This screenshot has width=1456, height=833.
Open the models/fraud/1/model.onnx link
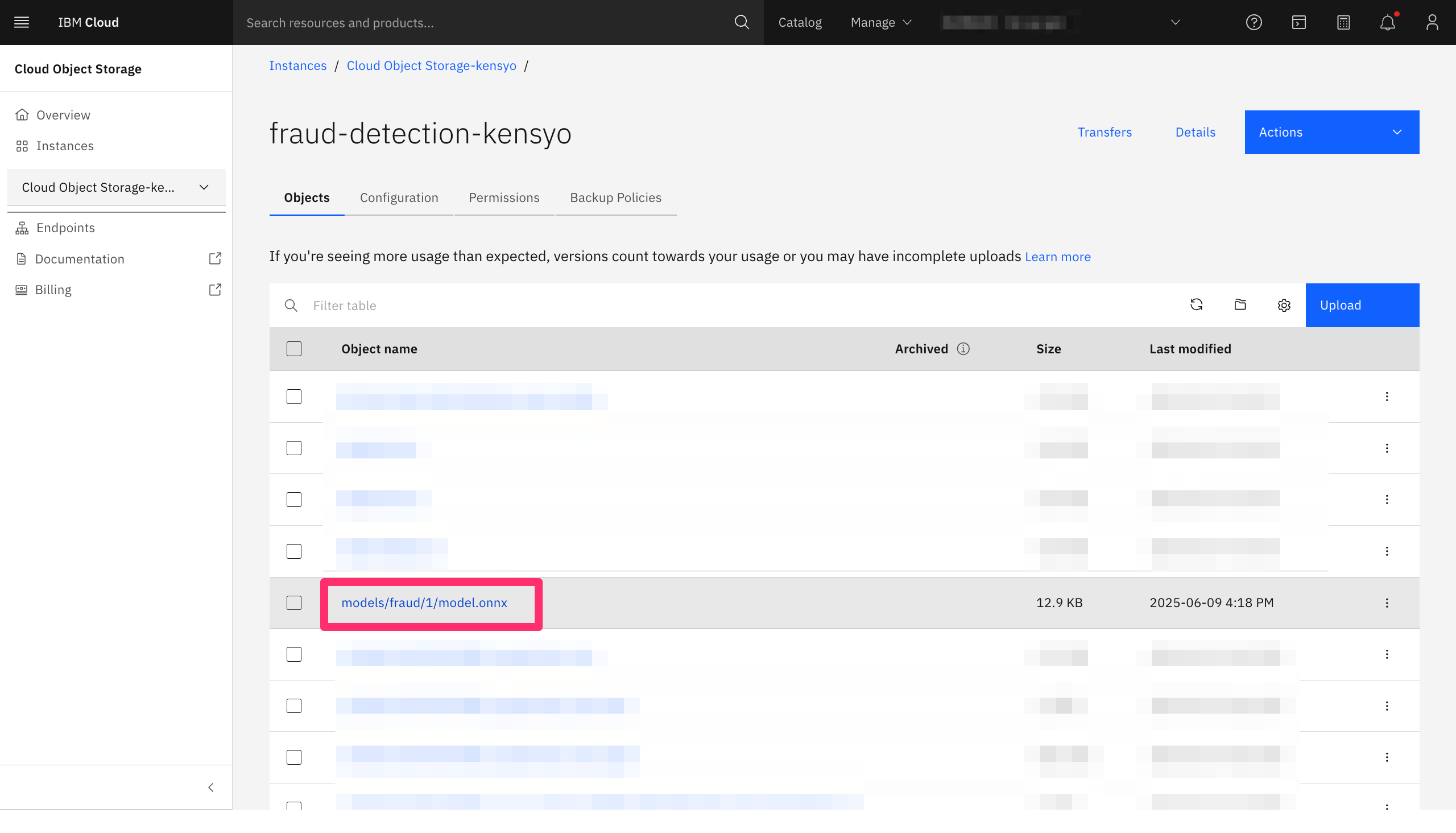coord(424,603)
